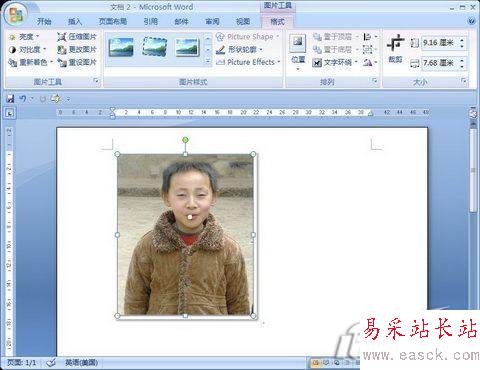The width and height of the screenshot is (480, 370).
Task: Apply the third picture style thumbnail
Action: 187,47
